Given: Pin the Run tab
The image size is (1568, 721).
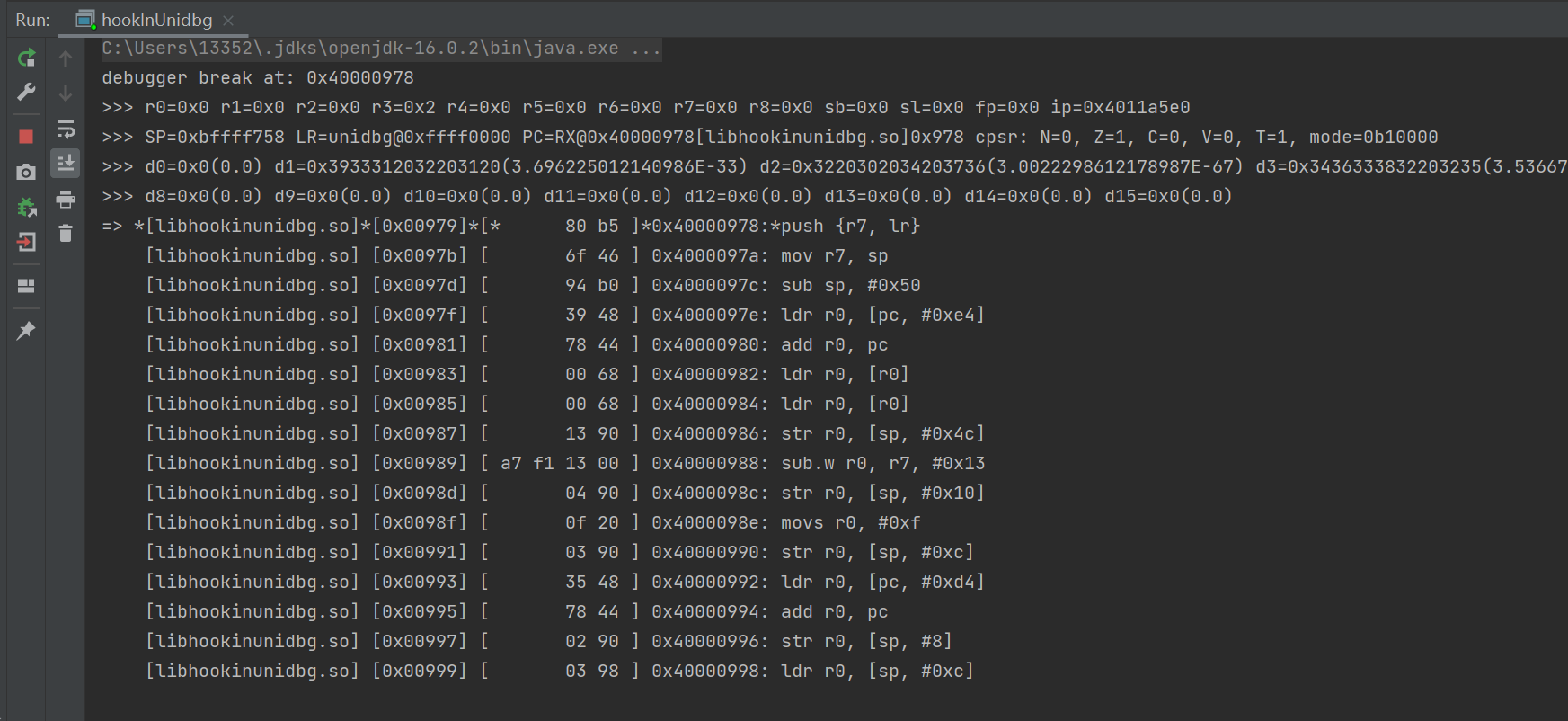Looking at the screenshot, I should 26,331.
